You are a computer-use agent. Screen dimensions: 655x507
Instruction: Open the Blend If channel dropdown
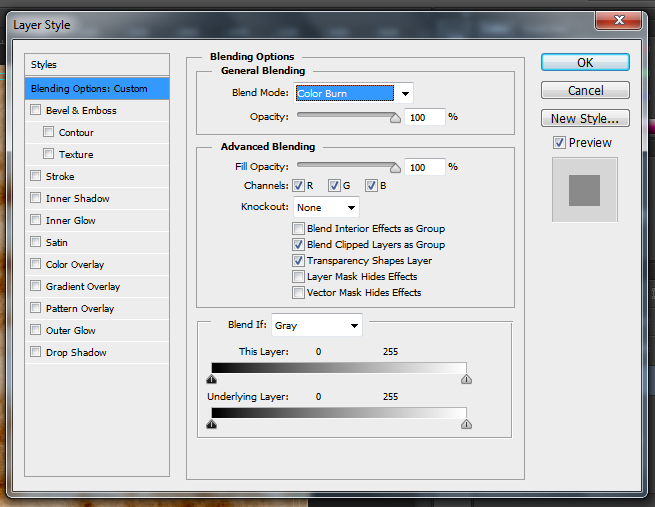pyautogui.click(x=317, y=325)
